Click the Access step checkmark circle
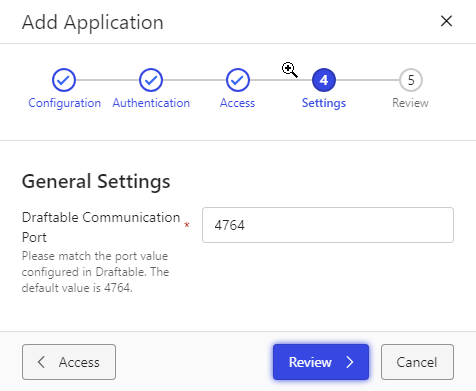The image size is (476, 391). tap(238, 80)
